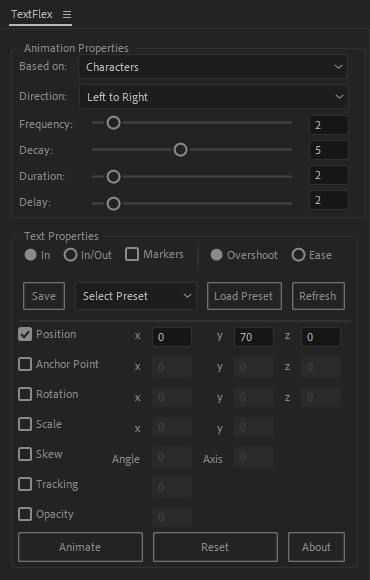Enable the Anchor Point checkbox

coord(25,364)
